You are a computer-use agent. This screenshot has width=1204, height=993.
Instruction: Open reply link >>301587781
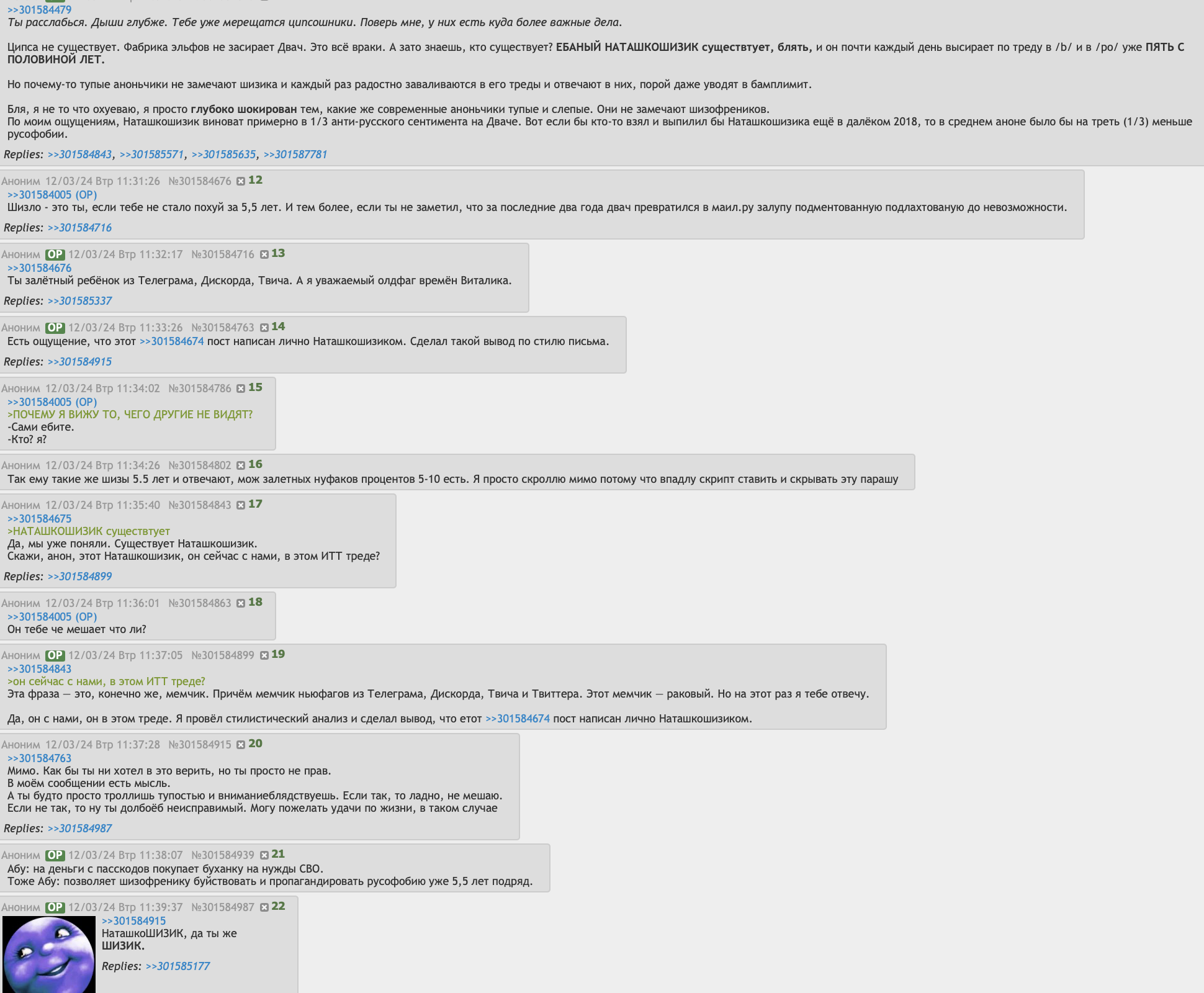295,155
